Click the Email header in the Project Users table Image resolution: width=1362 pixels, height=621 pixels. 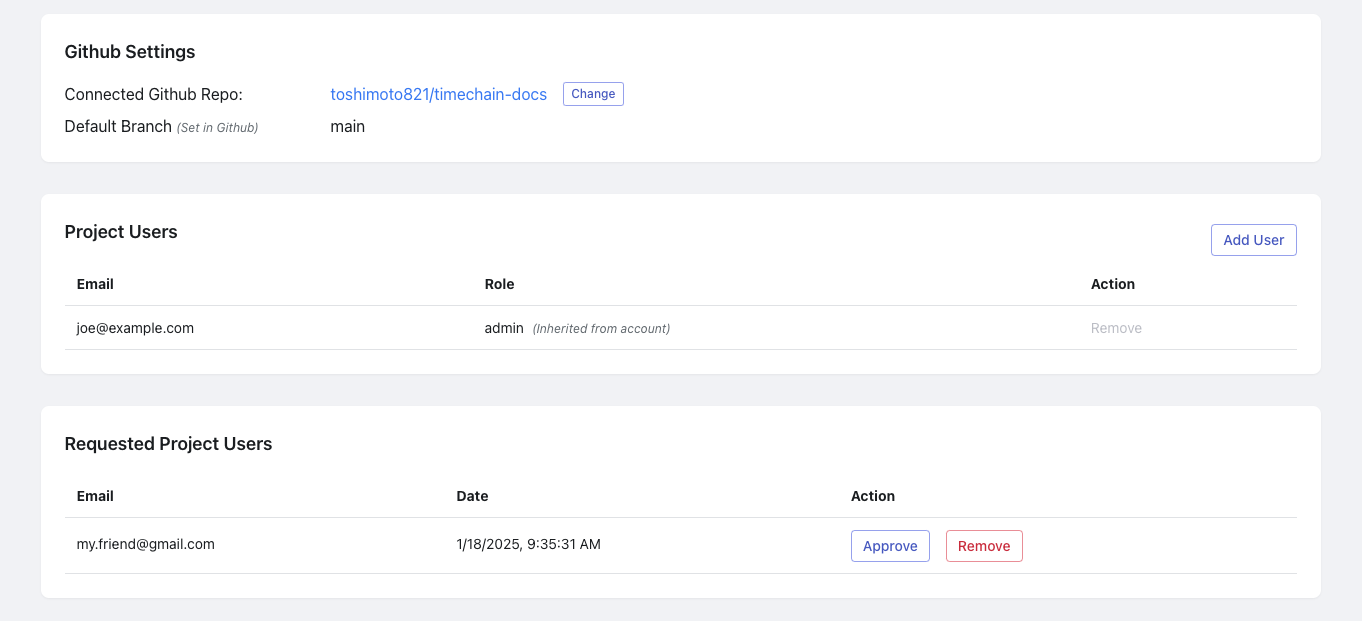95,284
